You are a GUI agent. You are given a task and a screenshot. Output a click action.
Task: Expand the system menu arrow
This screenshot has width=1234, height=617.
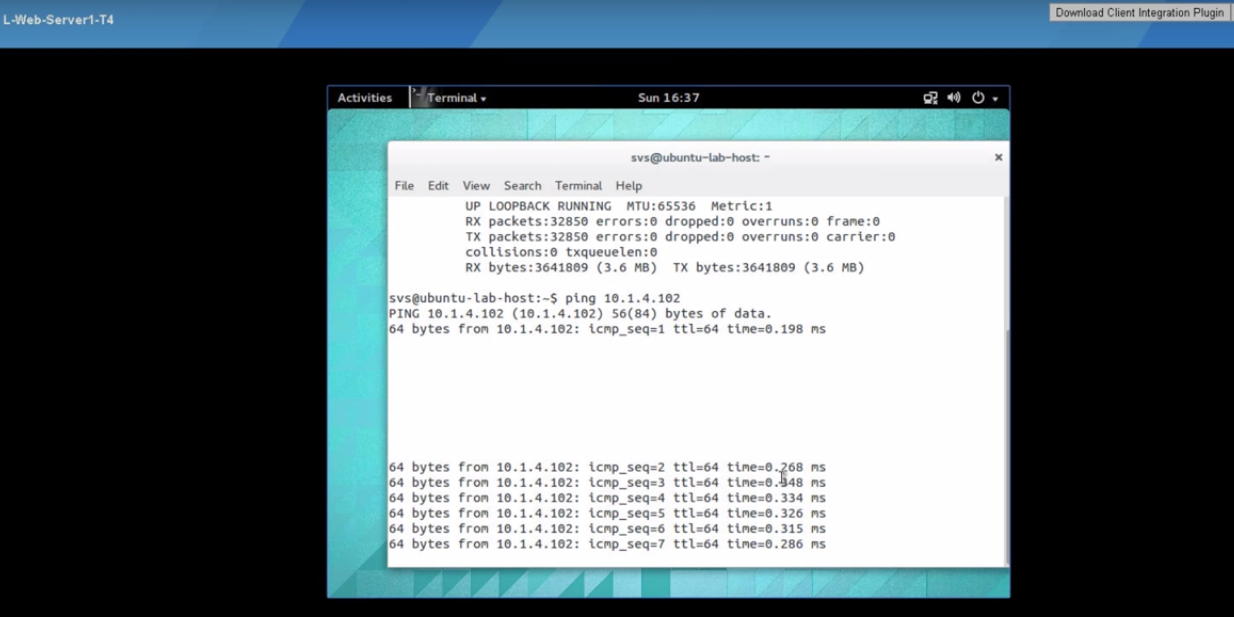[995, 99]
